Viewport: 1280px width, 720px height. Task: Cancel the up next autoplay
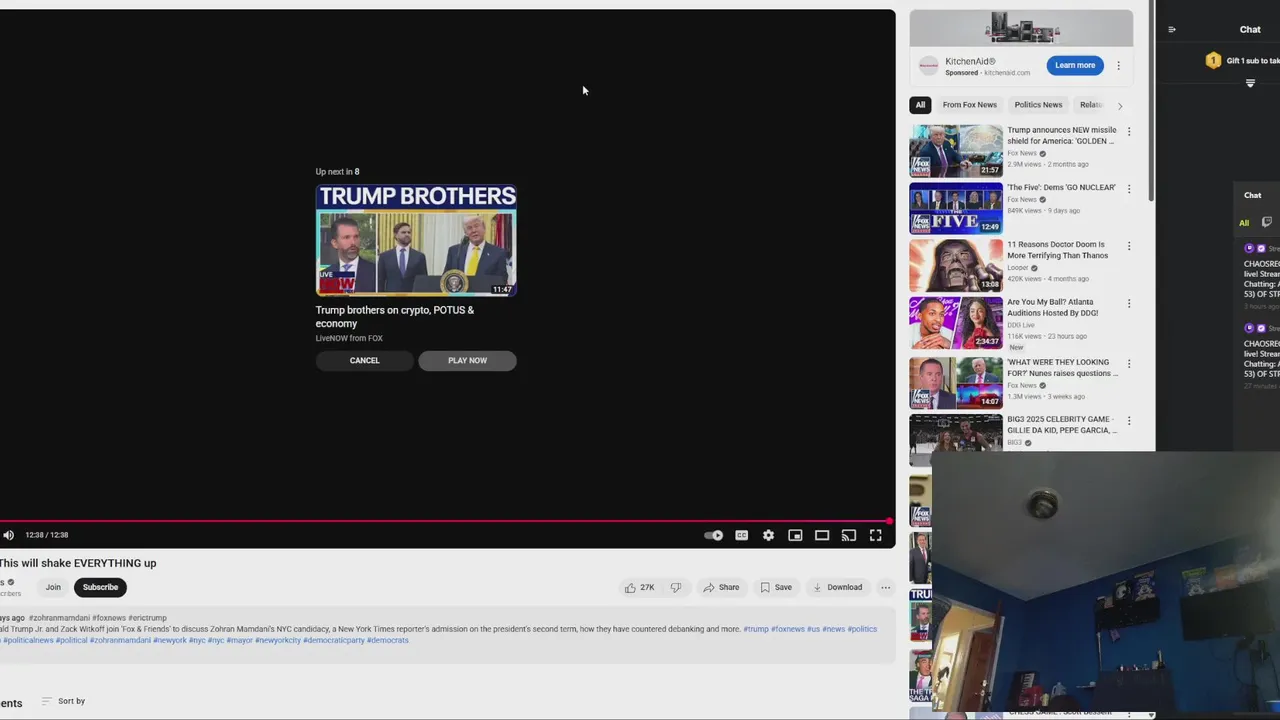365,360
